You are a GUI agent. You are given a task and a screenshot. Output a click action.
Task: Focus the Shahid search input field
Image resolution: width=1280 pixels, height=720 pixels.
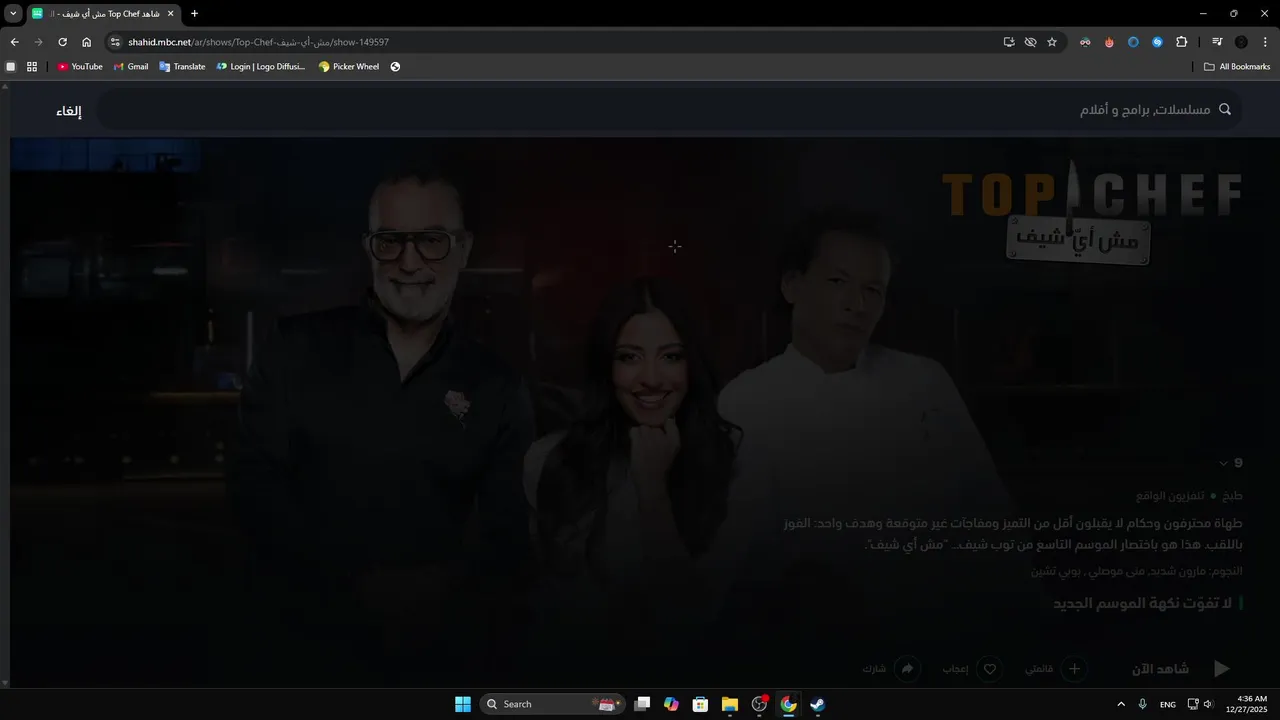(670, 110)
